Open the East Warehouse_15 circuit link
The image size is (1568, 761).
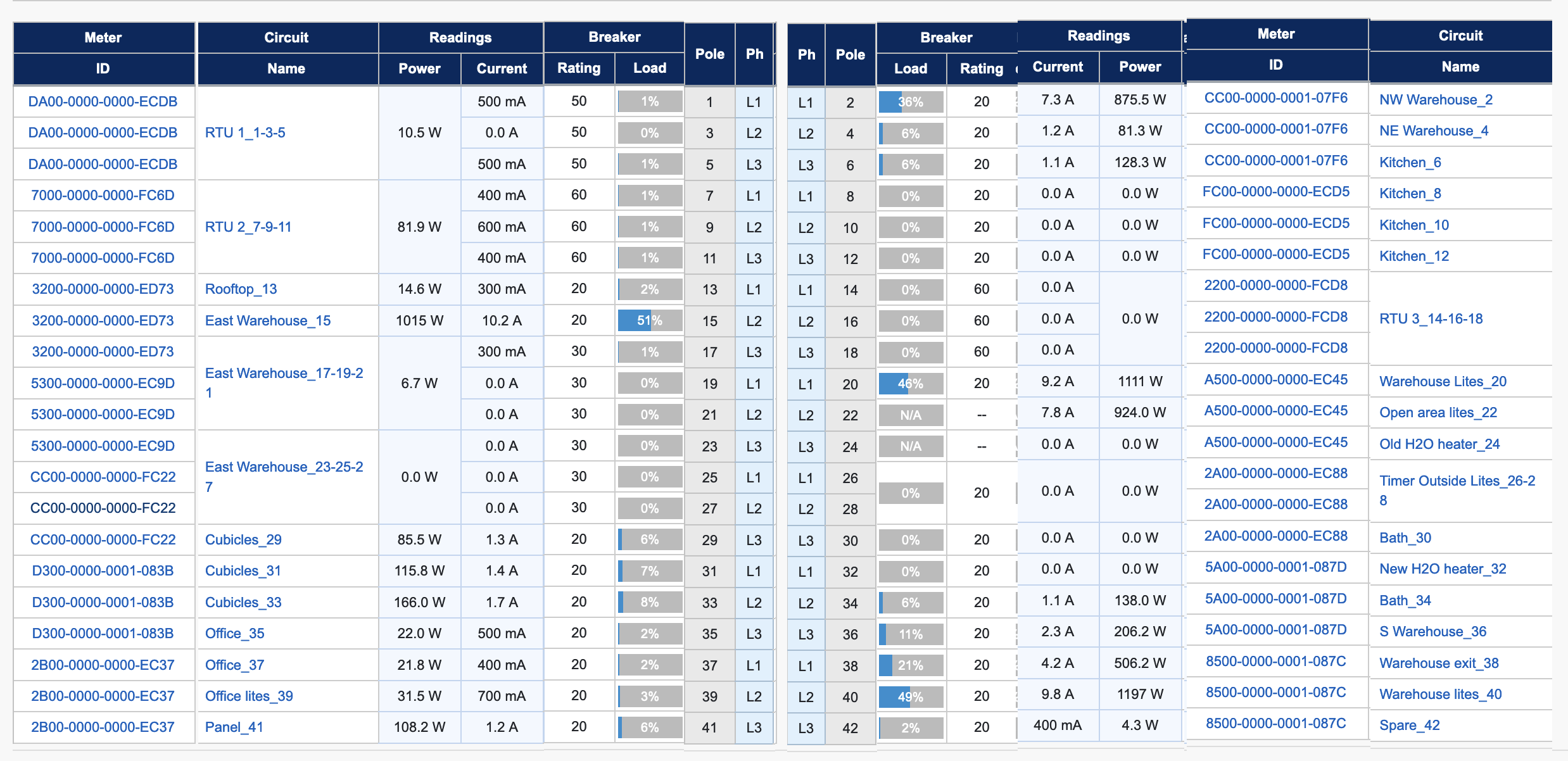[x=267, y=320]
